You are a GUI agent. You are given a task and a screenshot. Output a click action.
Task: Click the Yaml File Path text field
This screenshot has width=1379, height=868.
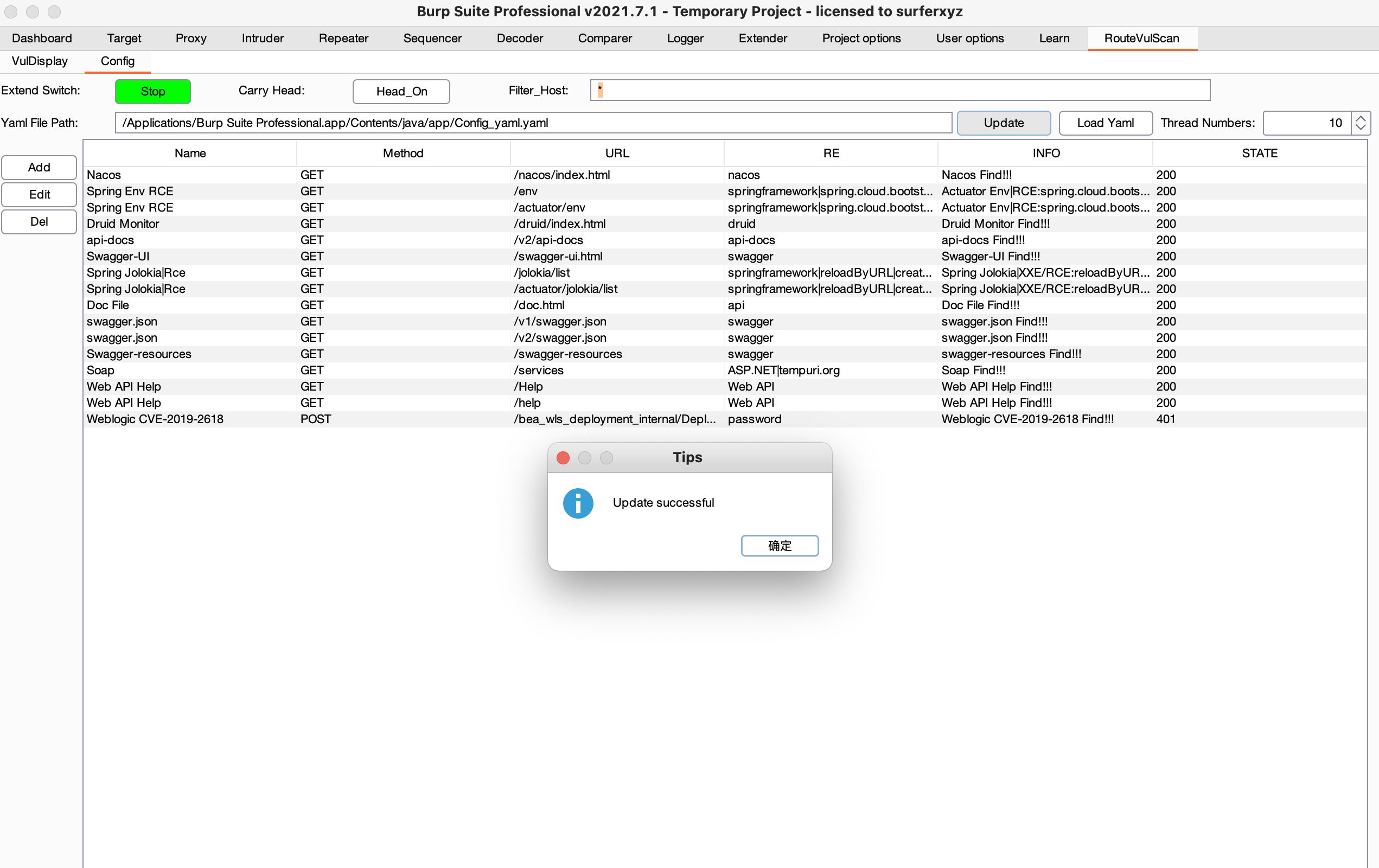pos(533,123)
